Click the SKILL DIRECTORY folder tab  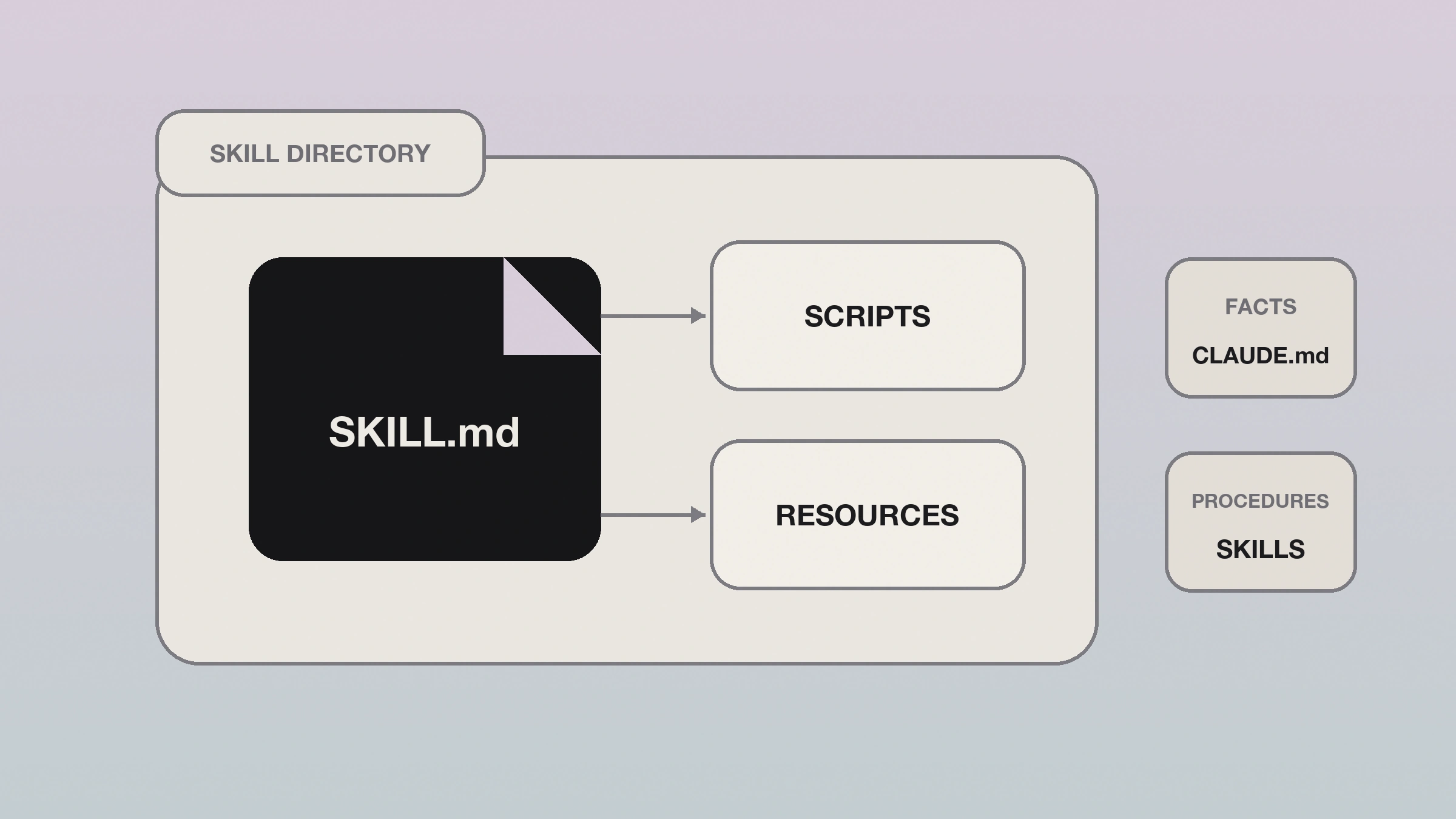tap(320, 153)
